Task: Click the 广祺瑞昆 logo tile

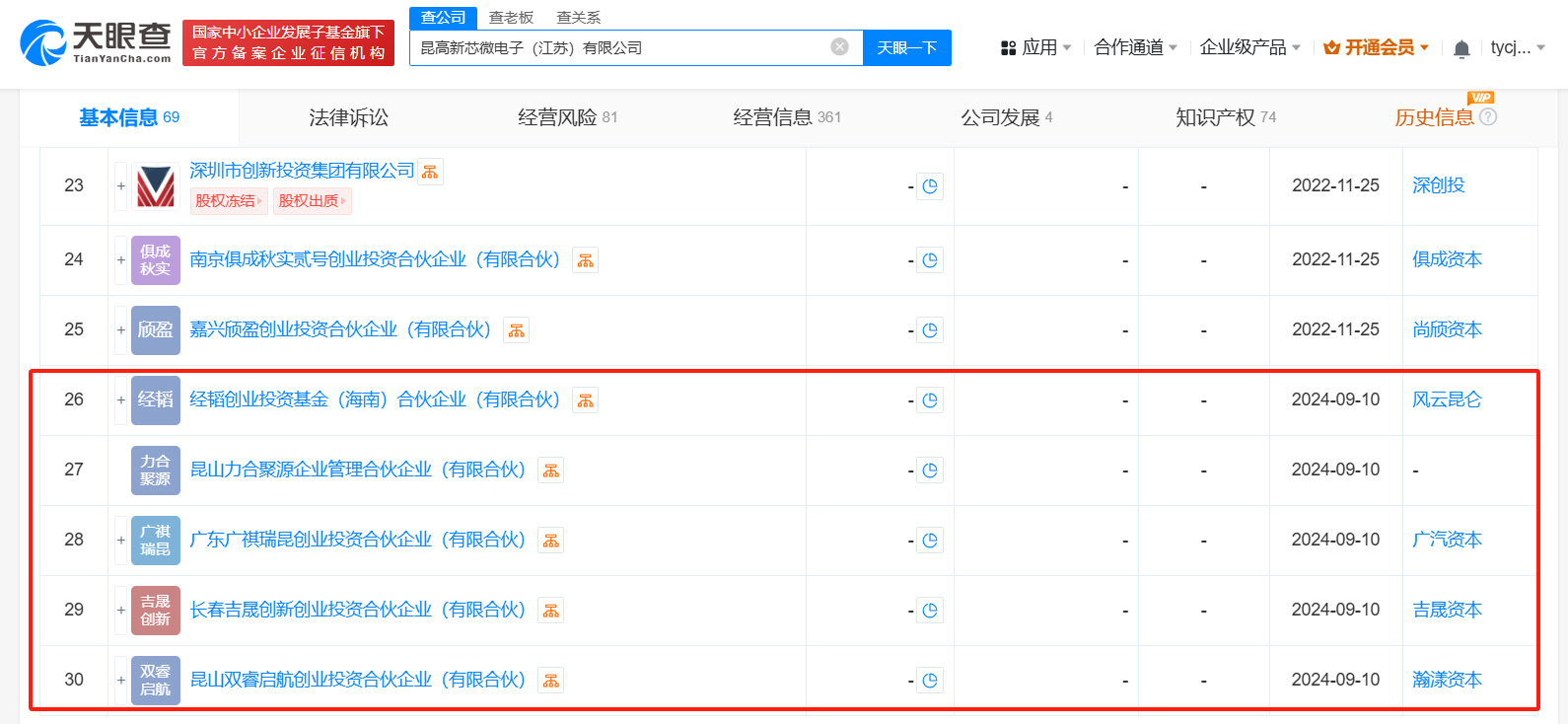Action: click(156, 541)
